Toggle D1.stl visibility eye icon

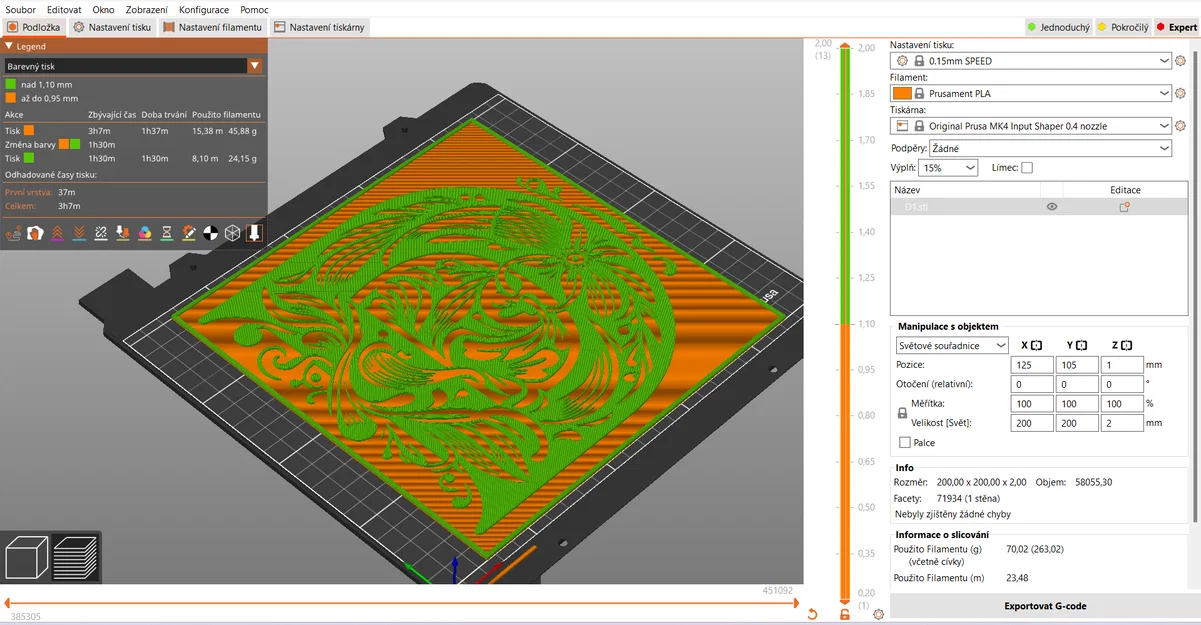point(1052,206)
